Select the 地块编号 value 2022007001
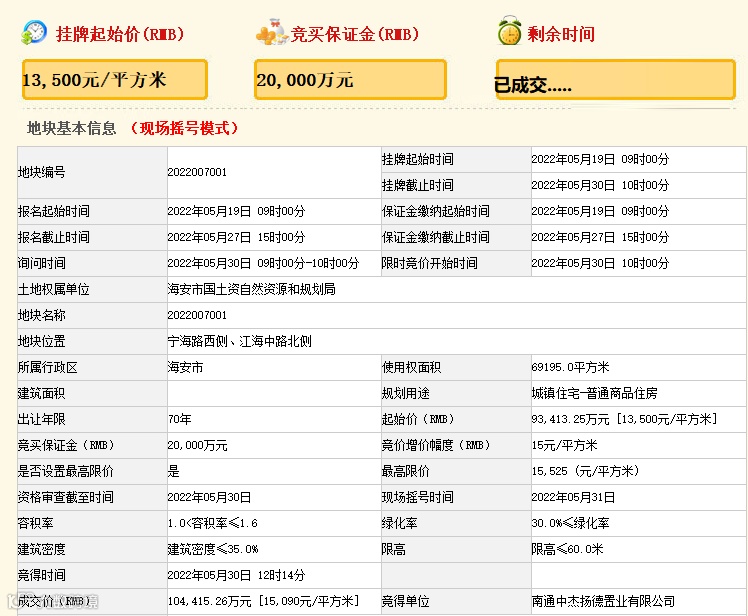Image resolution: width=748 pixels, height=616 pixels. pyautogui.click(x=197, y=172)
